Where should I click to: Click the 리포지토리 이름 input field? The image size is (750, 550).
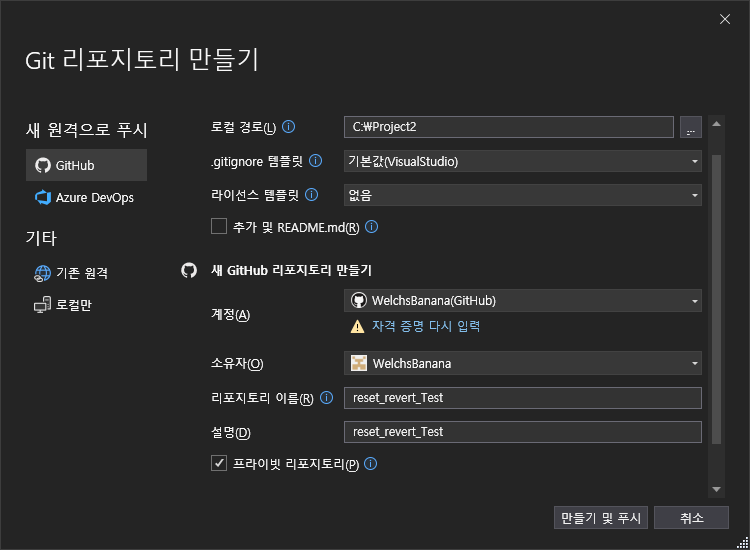coord(522,398)
